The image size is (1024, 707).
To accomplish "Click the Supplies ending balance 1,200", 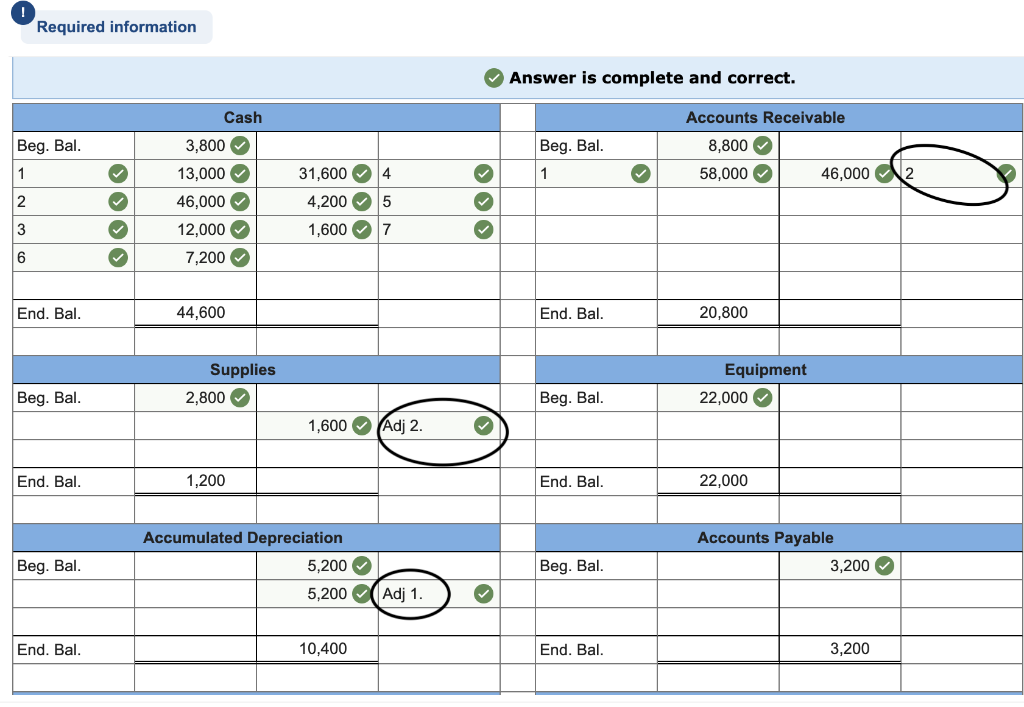I will (195, 481).
